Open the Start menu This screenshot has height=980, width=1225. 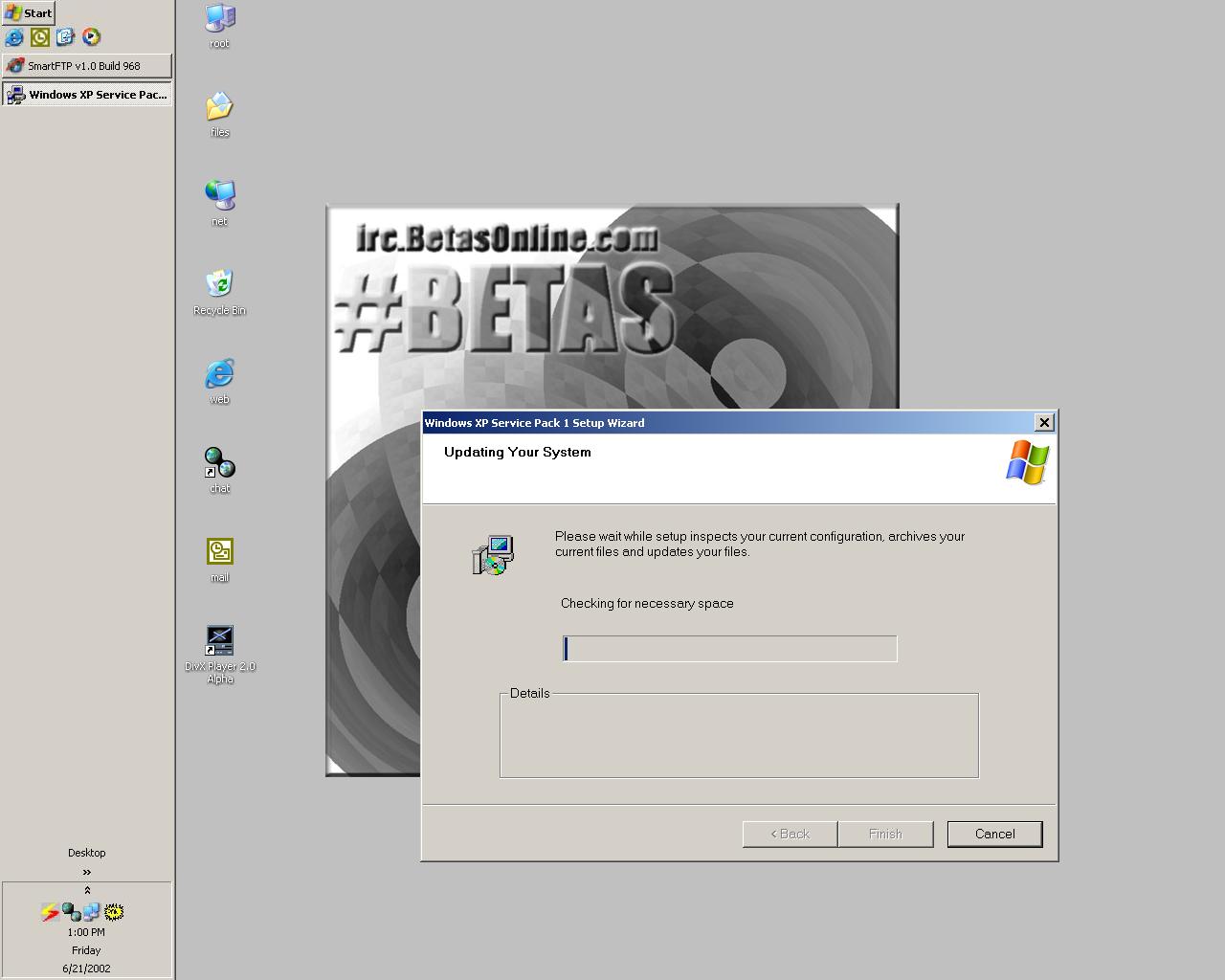coord(29,13)
